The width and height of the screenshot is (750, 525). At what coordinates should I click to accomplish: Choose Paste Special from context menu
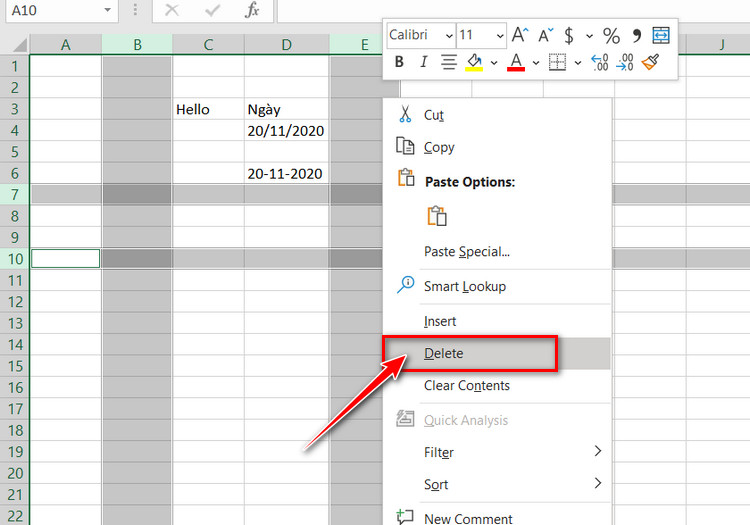tap(497, 251)
